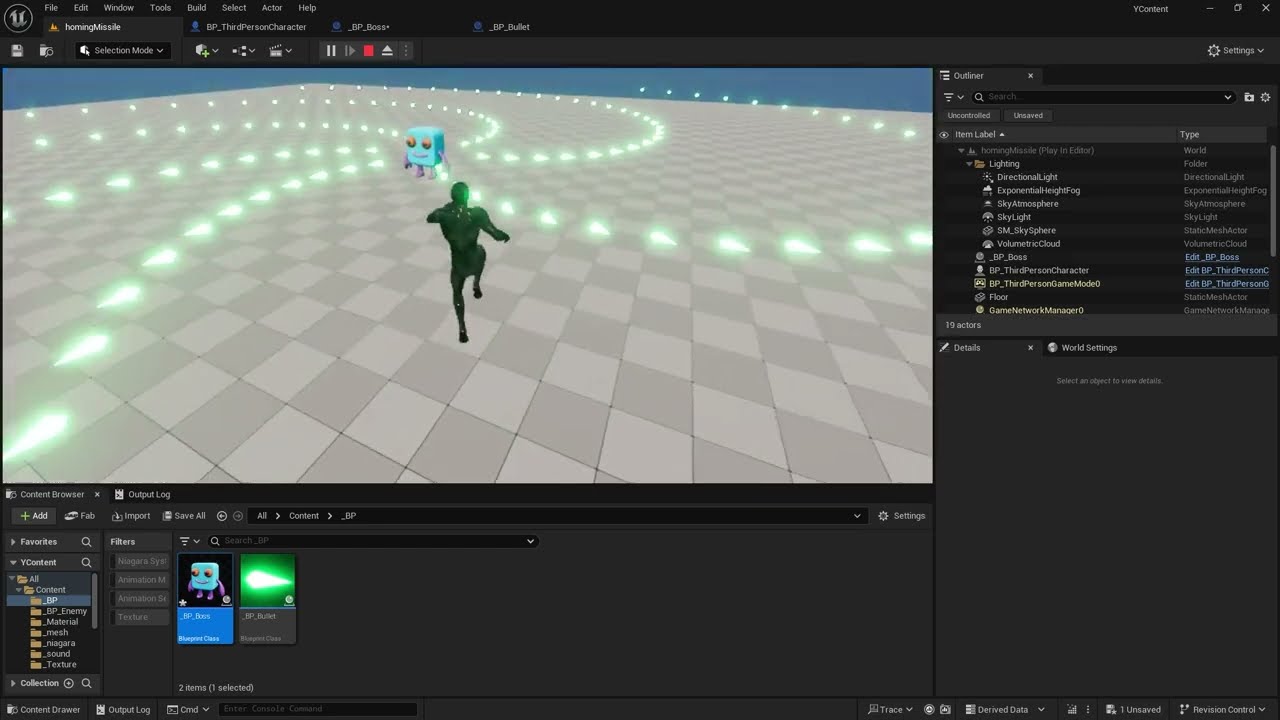Pause the play-in-editor simulation

pyautogui.click(x=331, y=51)
